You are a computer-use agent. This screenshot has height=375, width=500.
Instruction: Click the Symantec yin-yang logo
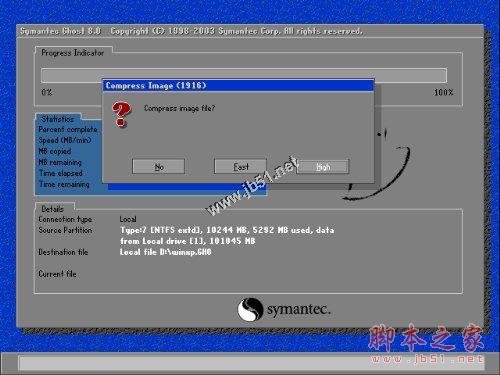pyautogui.click(x=250, y=309)
